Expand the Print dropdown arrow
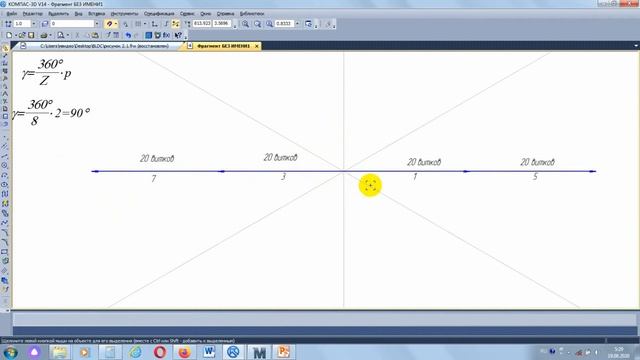 (x=50, y=35)
